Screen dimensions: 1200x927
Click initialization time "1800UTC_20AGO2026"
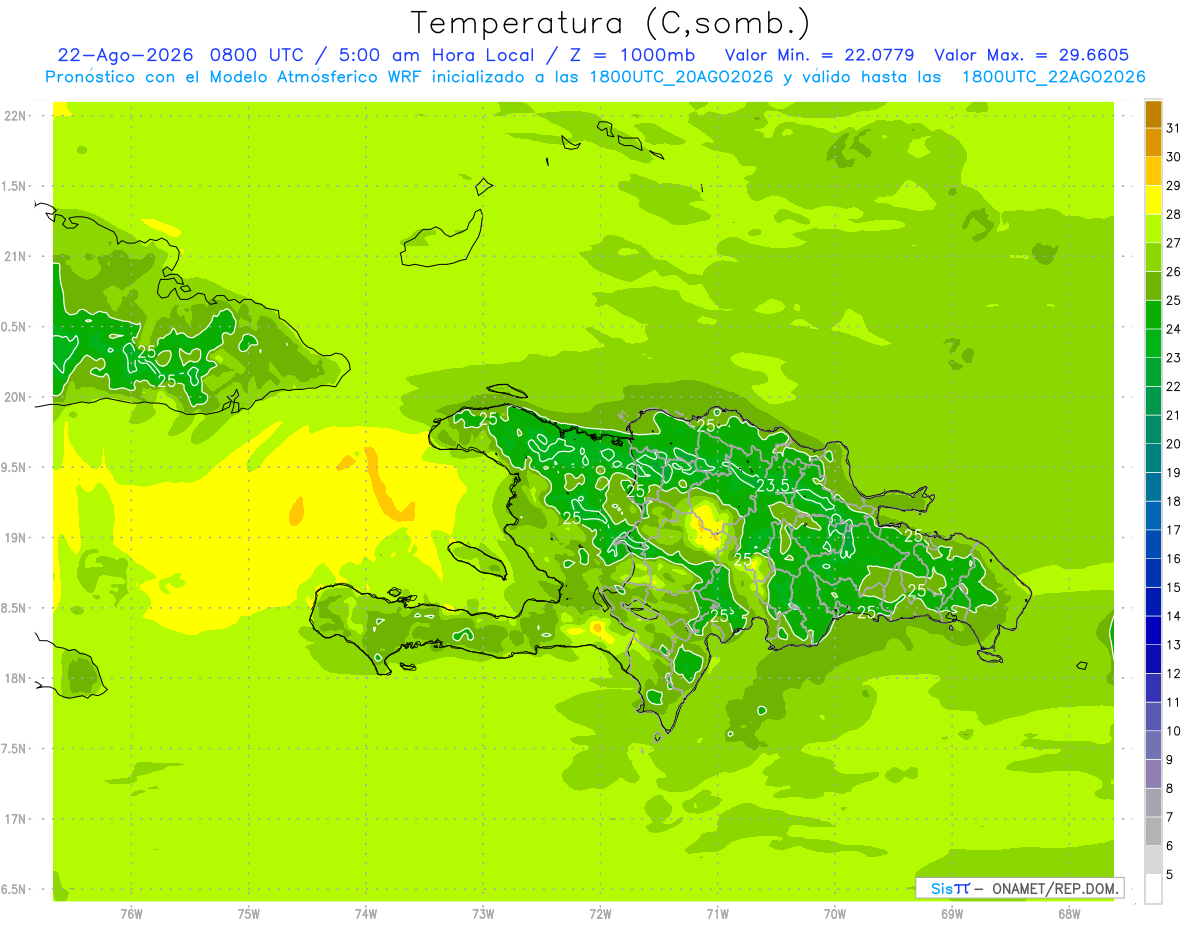point(682,77)
